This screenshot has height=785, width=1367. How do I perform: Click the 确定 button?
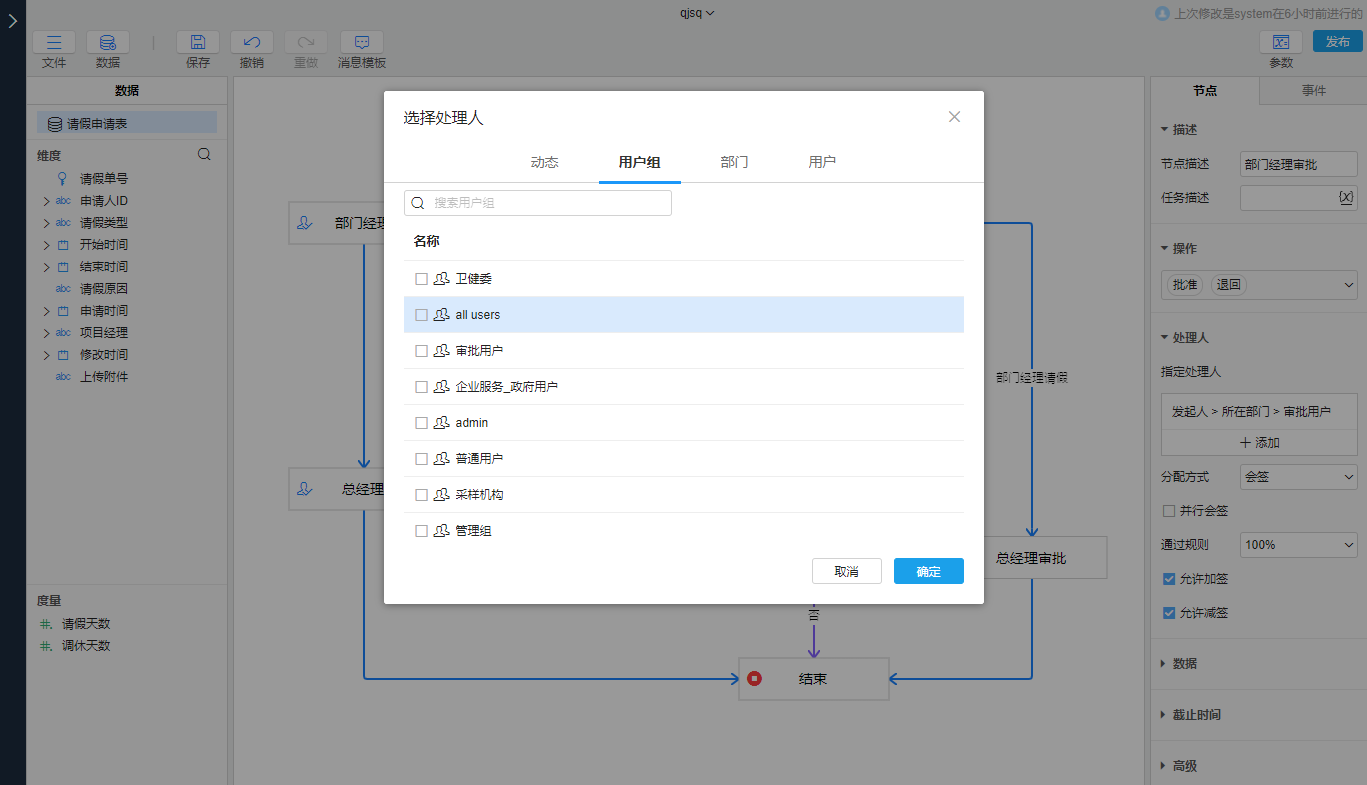point(928,571)
